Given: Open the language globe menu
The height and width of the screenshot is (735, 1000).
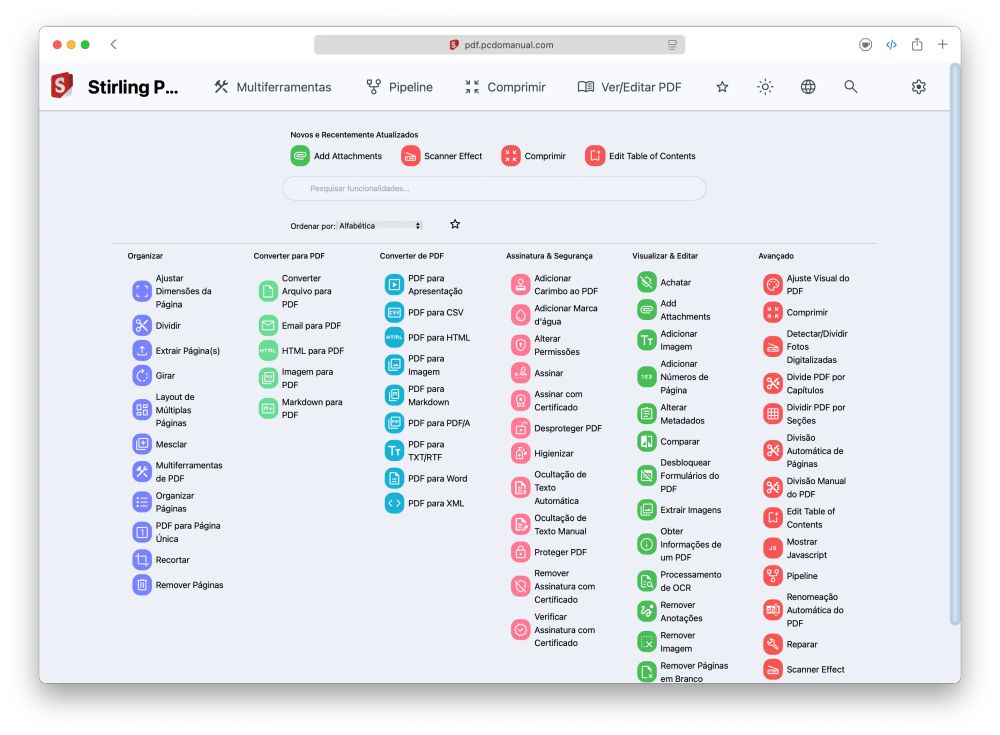Looking at the screenshot, I should point(808,87).
